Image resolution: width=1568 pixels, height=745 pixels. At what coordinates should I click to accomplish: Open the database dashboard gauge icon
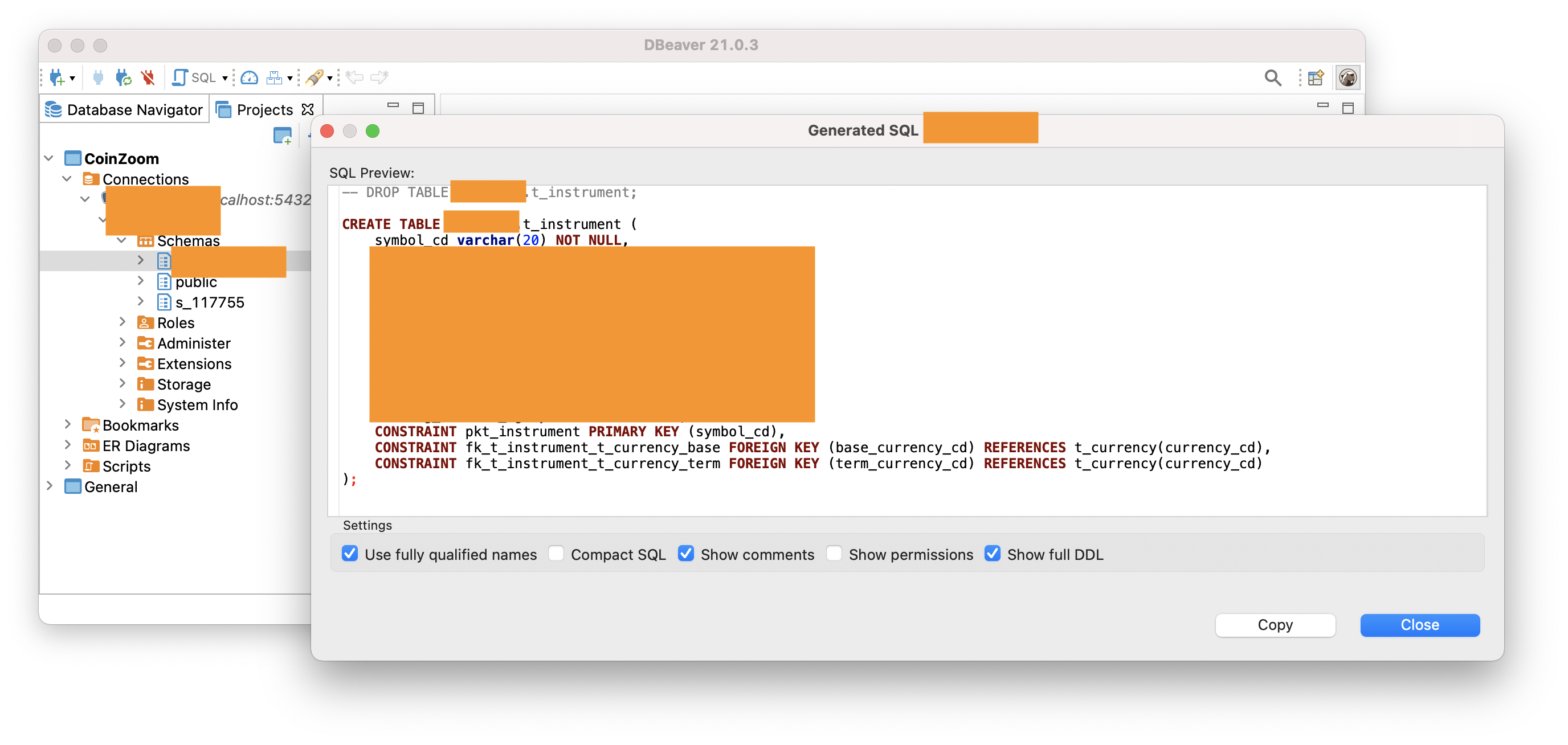250,77
